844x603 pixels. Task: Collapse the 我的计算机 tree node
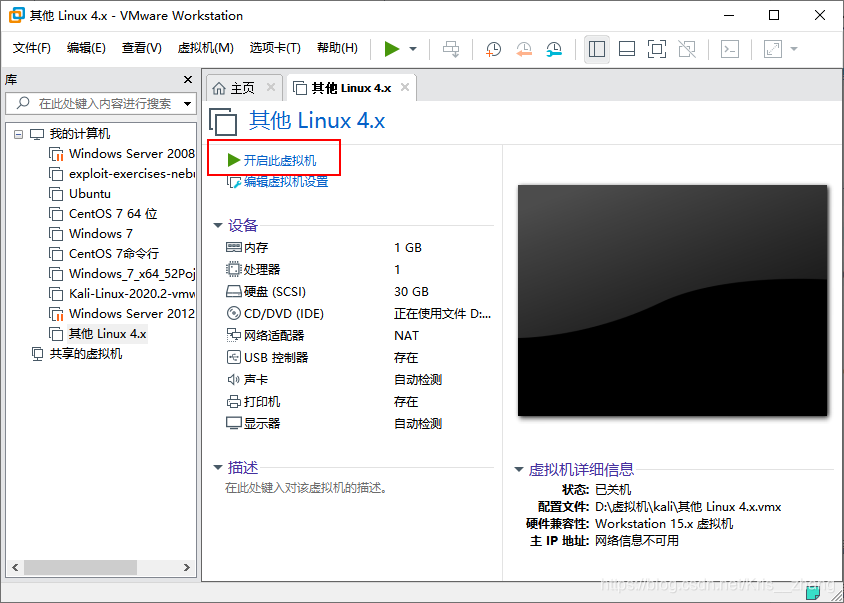pyautogui.click(x=19, y=134)
